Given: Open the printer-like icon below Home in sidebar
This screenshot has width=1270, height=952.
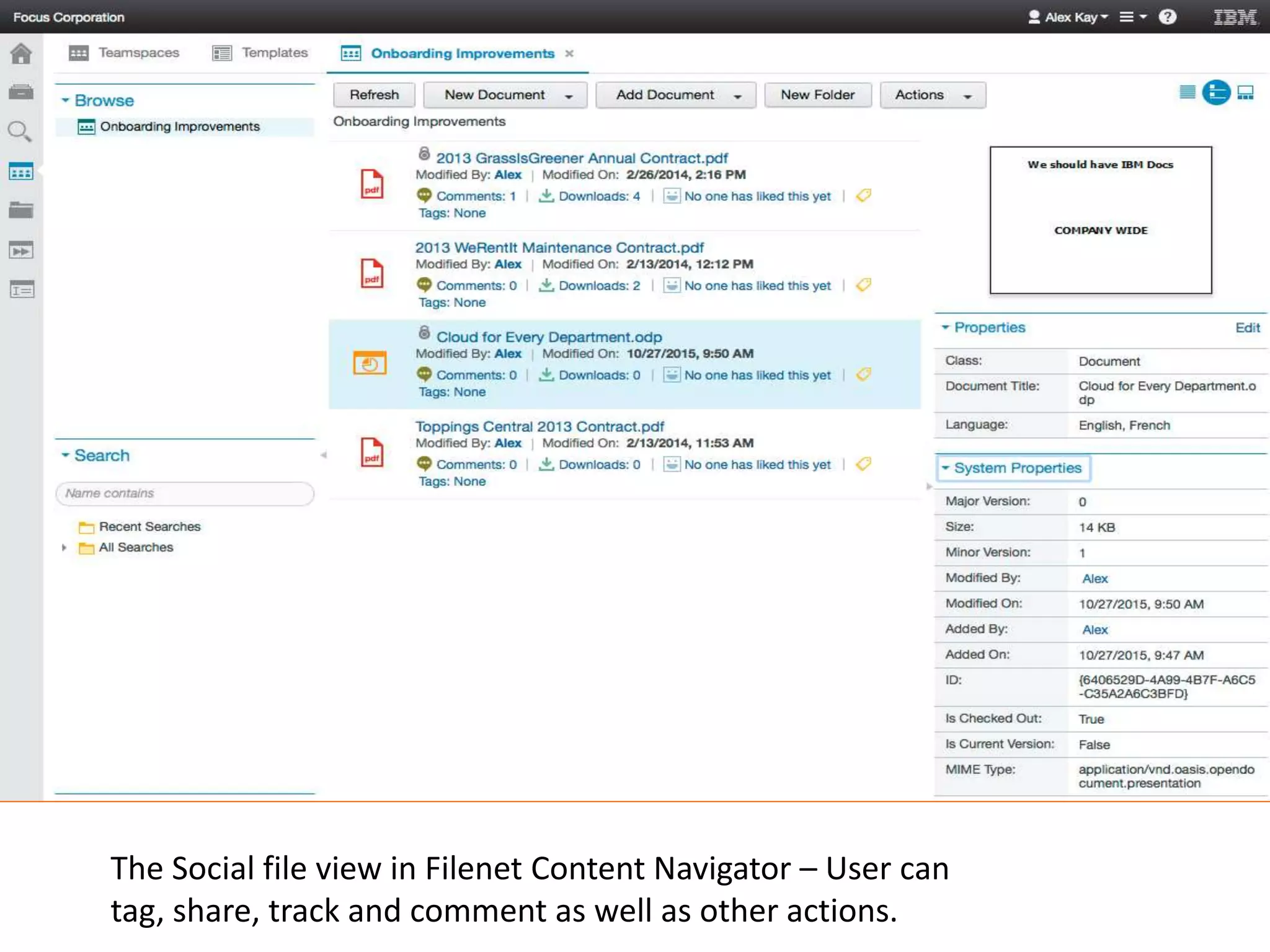Looking at the screenshot, I should [21, 92].
